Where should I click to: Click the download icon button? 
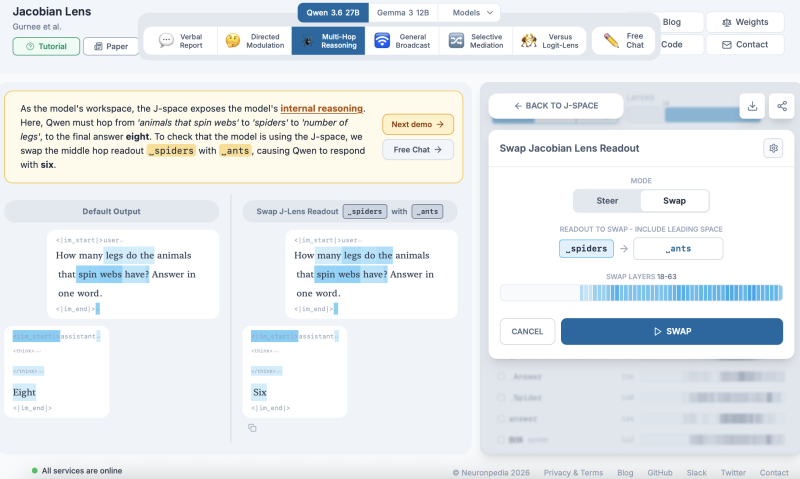tap(752, 106)
